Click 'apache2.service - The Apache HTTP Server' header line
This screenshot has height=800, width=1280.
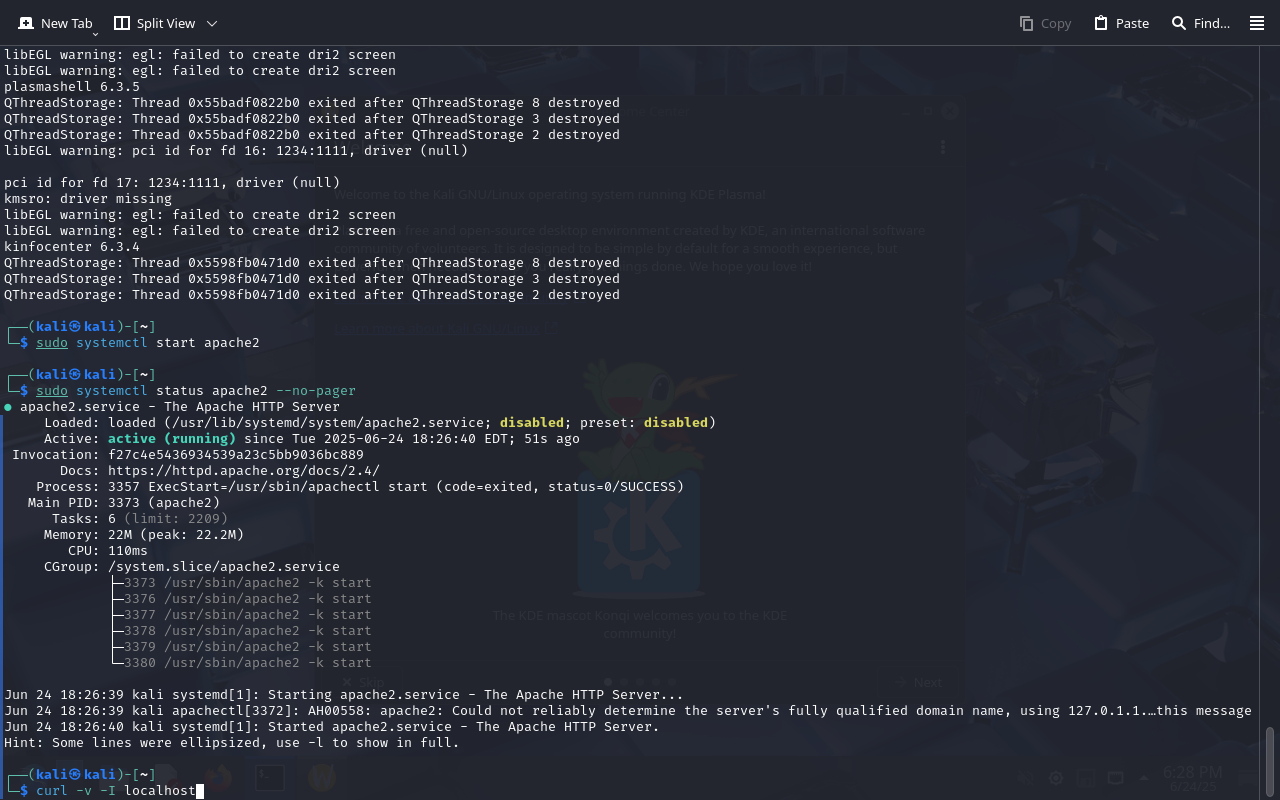pyautogui.click(x=172, y=407)
